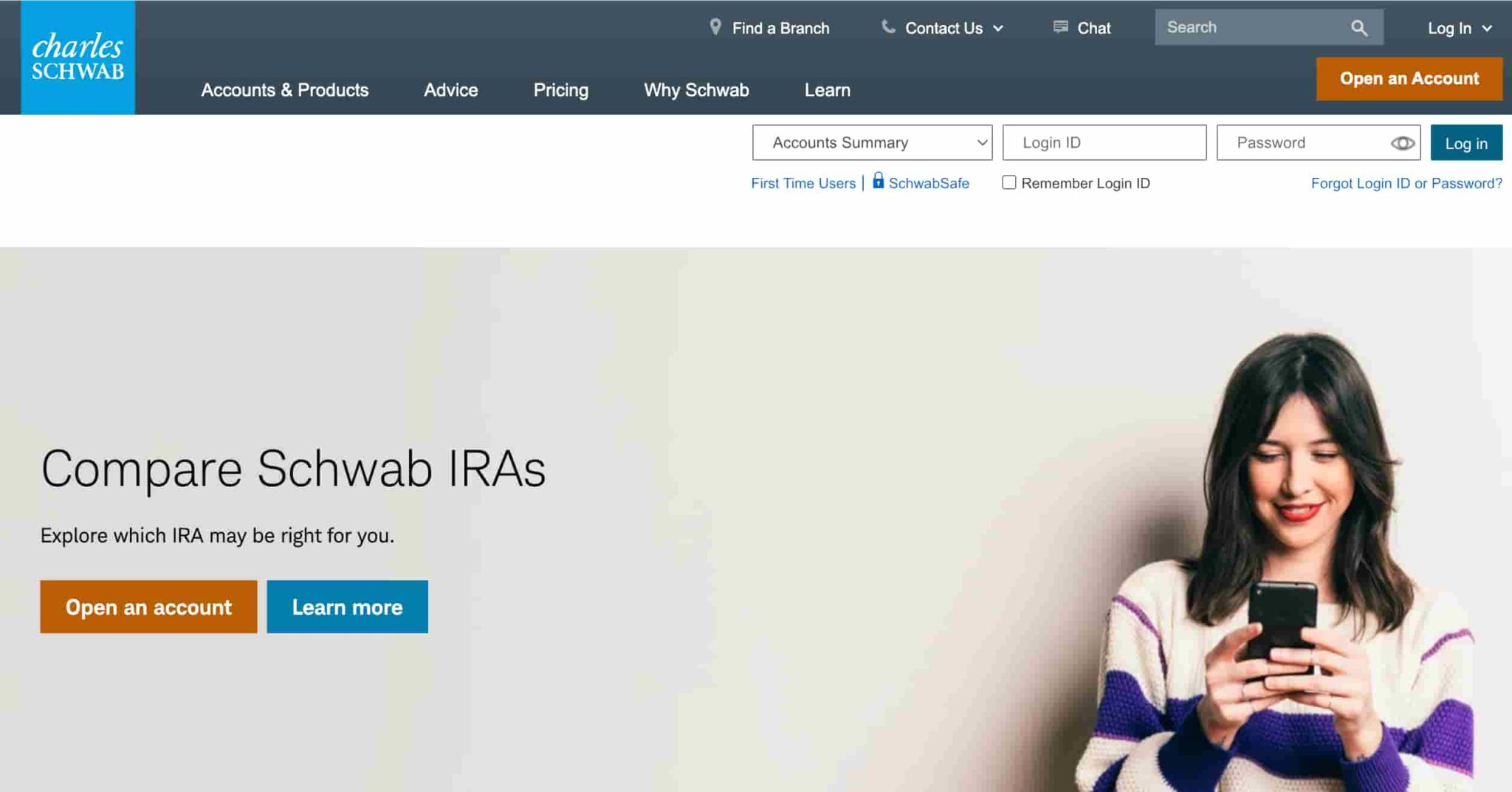Open the Pricing menu item
This screenshot has width=1512, height=792.
coord(560,90)
